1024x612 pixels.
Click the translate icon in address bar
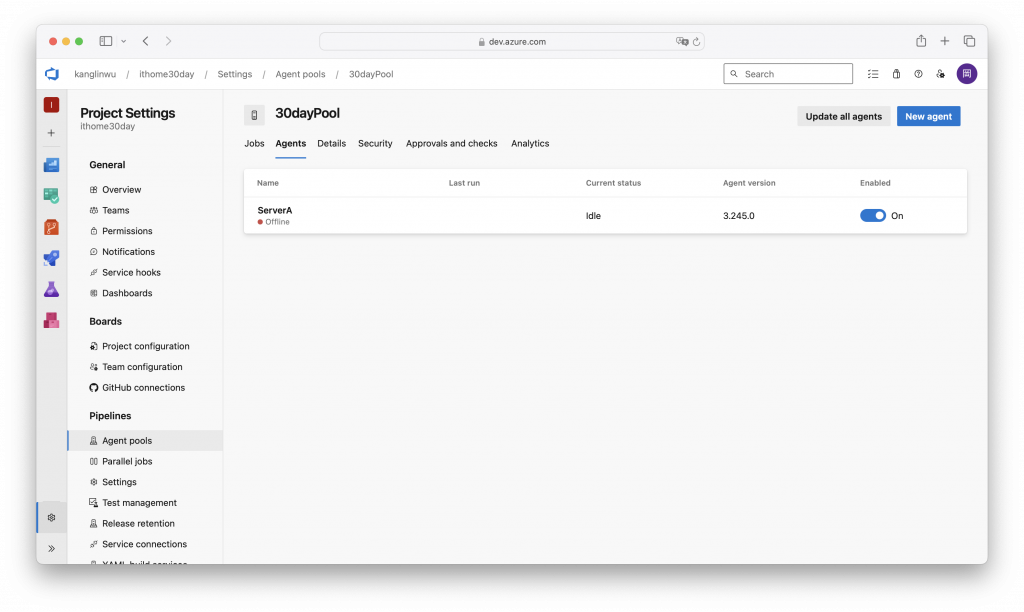click(682, 41)
